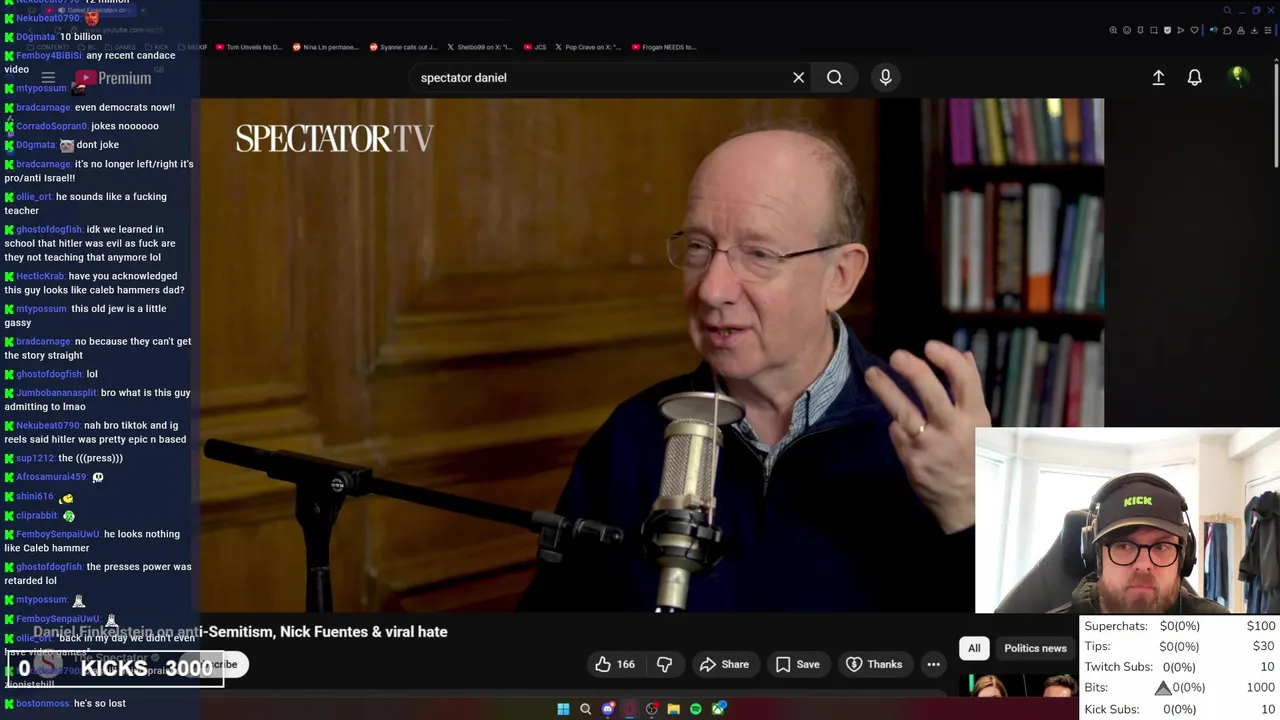Click the browser send arrow icon

[x=1181, y=30]
